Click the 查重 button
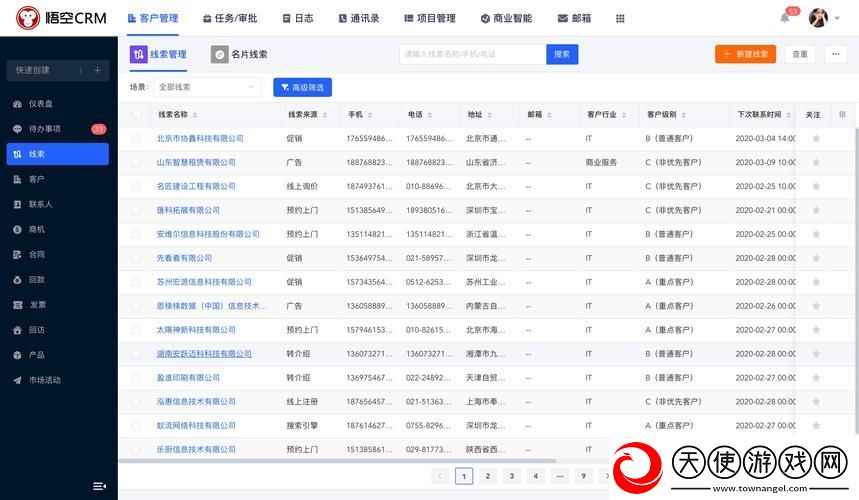The width and height of the screenshot is (859, 500). tap(800, 54)
